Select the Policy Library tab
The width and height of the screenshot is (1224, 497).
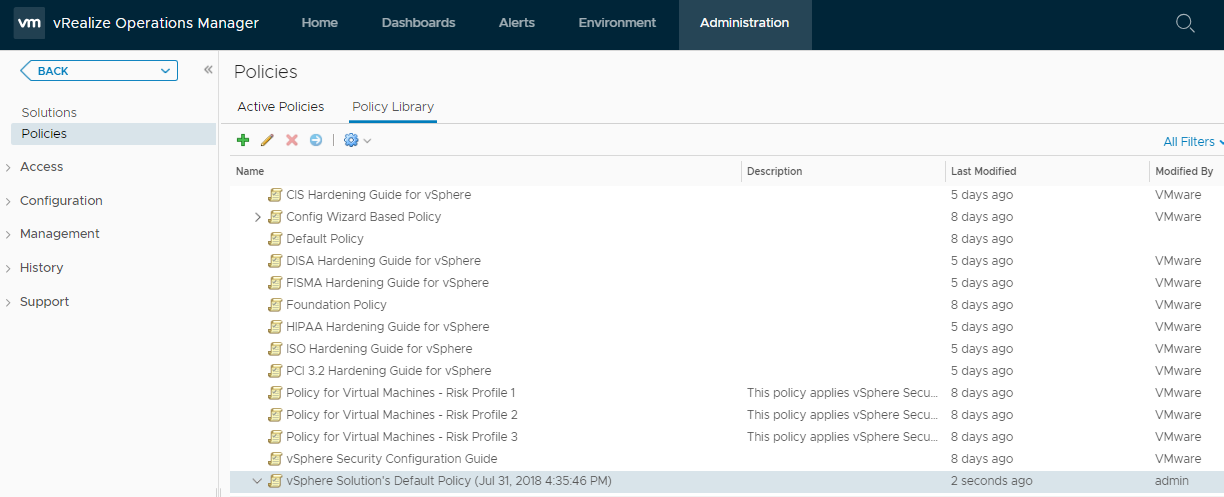[x=393, y=106]
